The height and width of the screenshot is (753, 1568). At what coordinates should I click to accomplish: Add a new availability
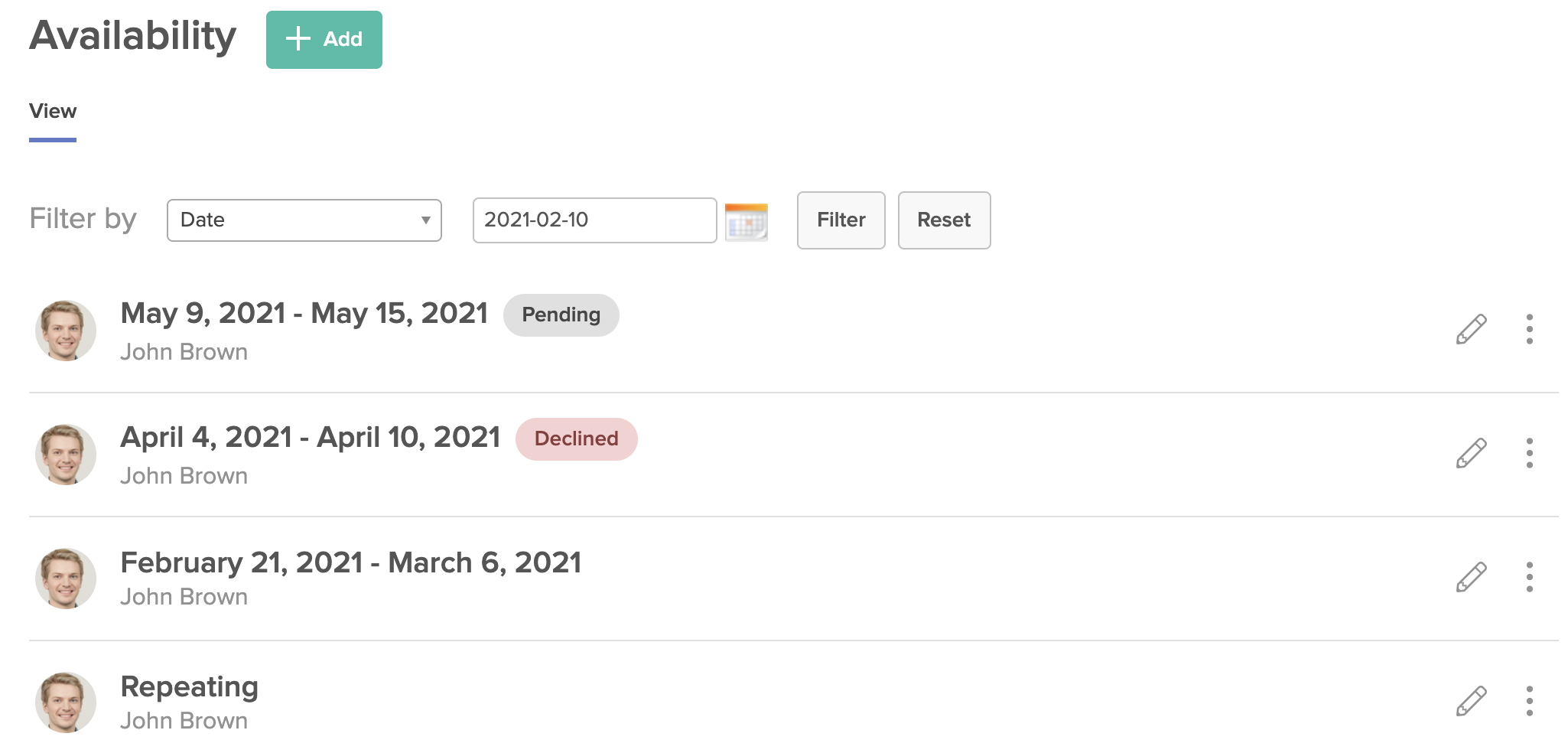coord(324,40)
